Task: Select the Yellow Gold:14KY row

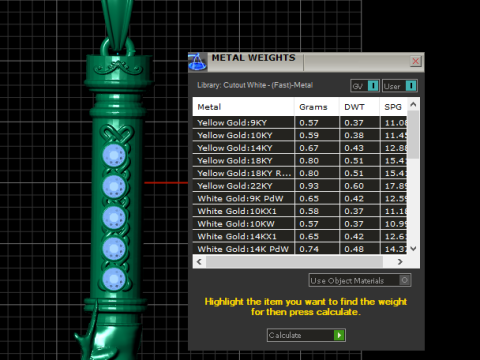Action: coord(300,148)
